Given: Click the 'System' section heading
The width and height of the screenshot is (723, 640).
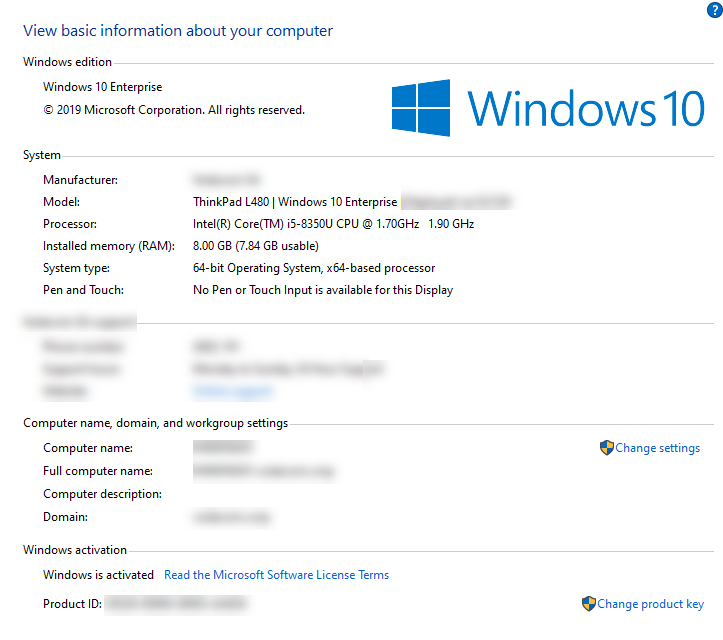Looking at the screenshot, I should coord(42,155).
